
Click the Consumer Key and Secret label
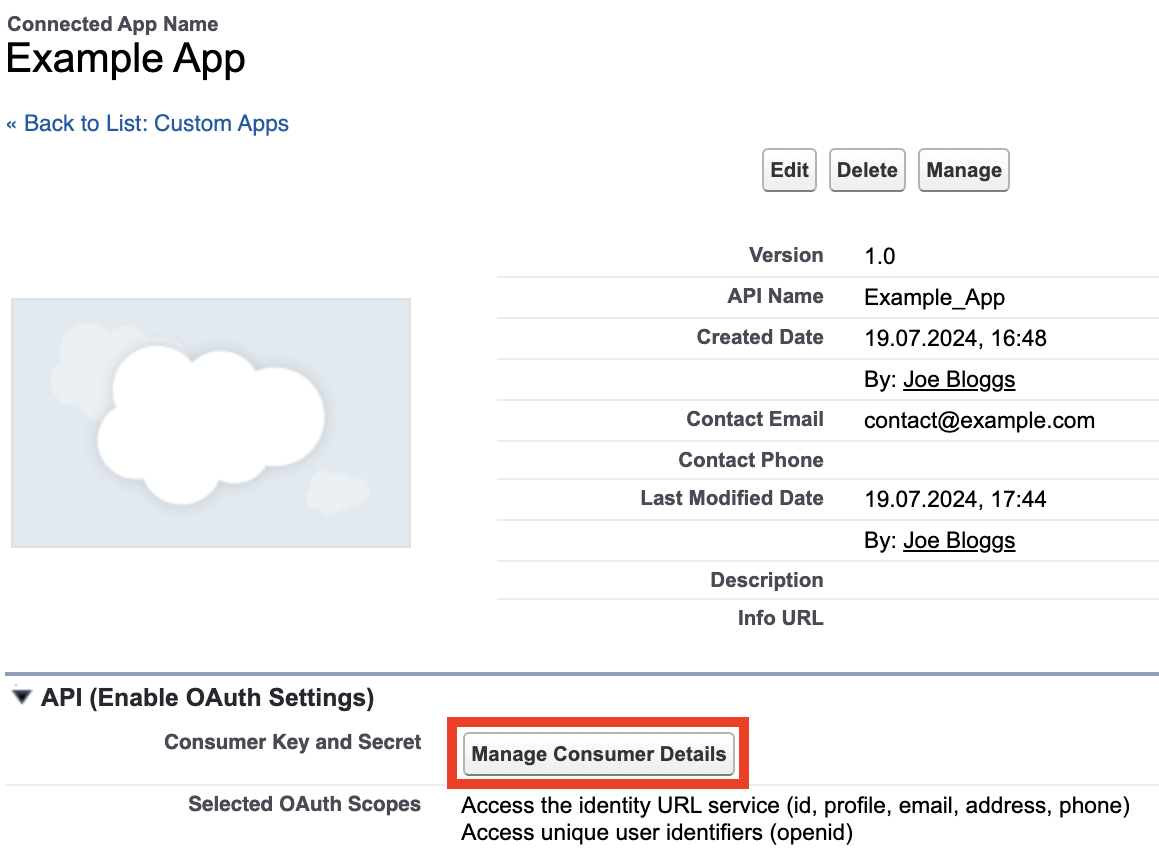coord(291,742)
